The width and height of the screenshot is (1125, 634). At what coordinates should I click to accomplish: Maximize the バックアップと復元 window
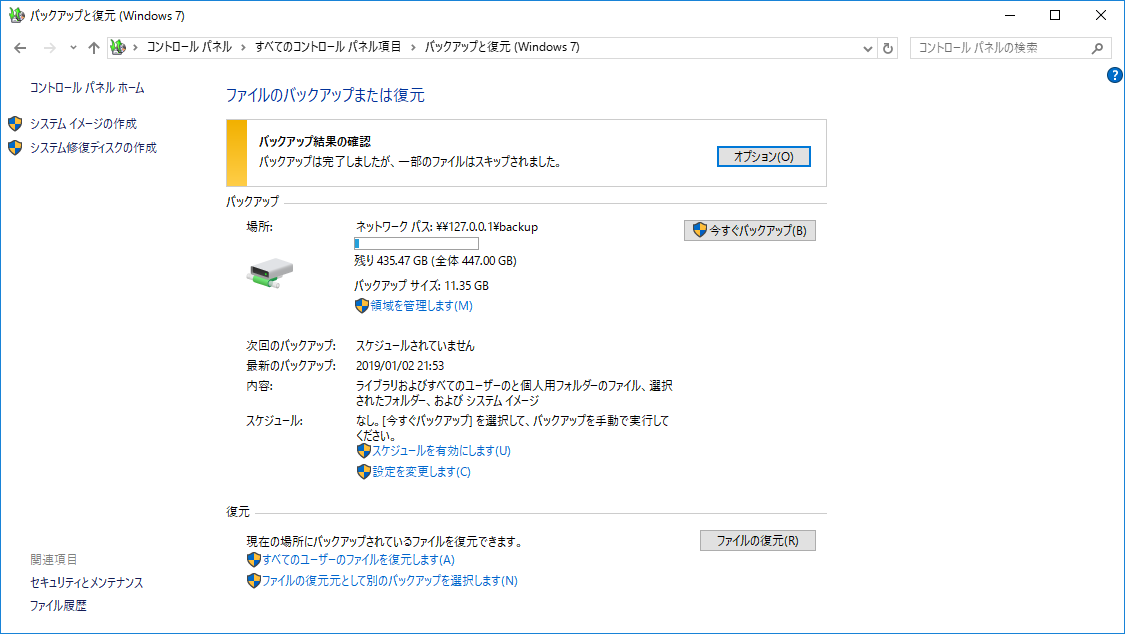pos(1055,15)
